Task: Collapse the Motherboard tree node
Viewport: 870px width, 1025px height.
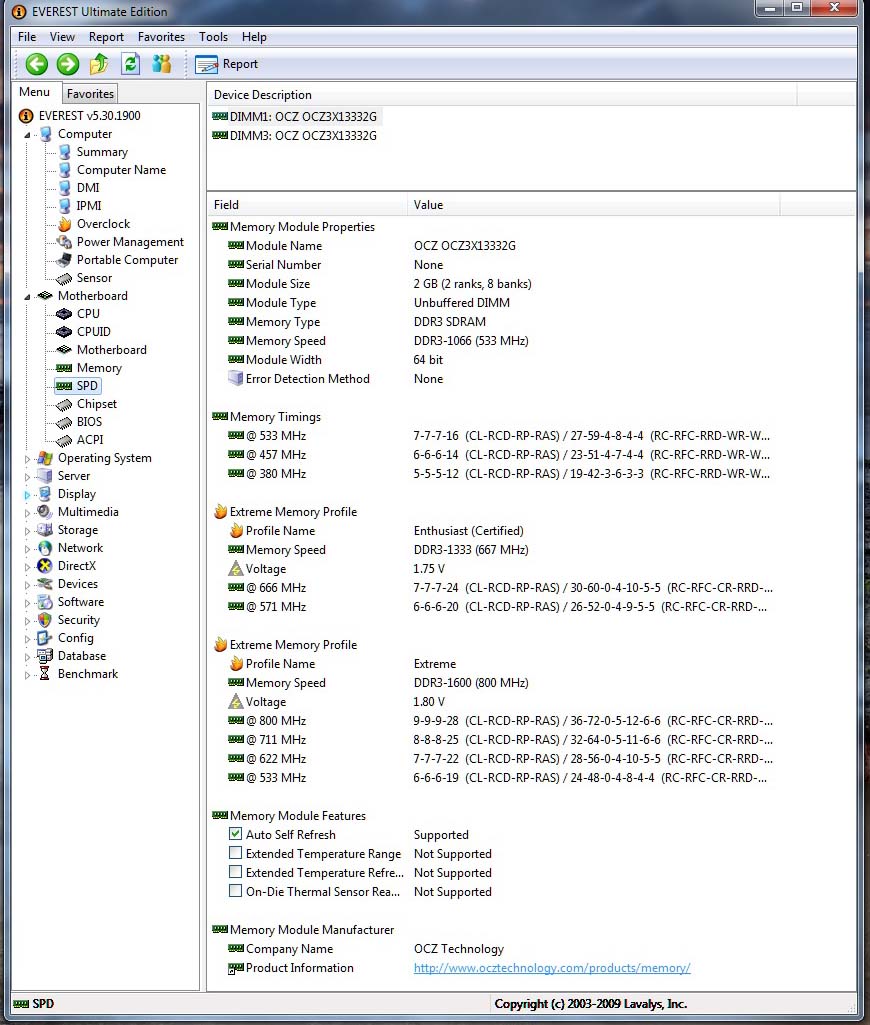Action: click(27, 297)
